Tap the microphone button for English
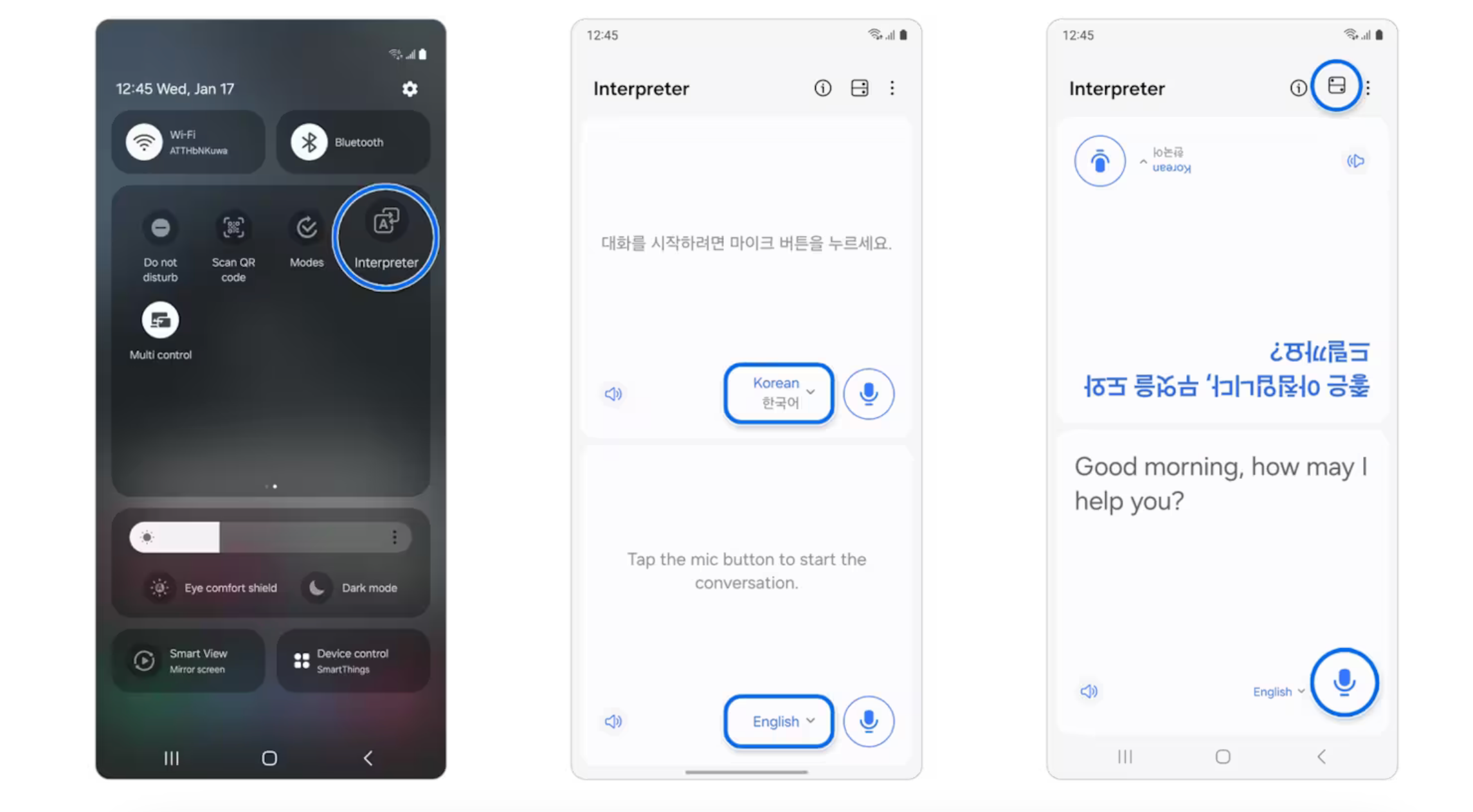1473x812 pixels. click(x=869, y=719)
